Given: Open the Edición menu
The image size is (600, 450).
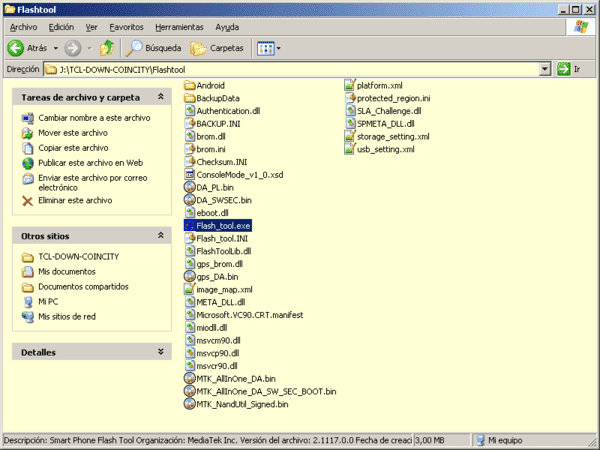Looking at the screenshot, I should [x=61, y=27].
